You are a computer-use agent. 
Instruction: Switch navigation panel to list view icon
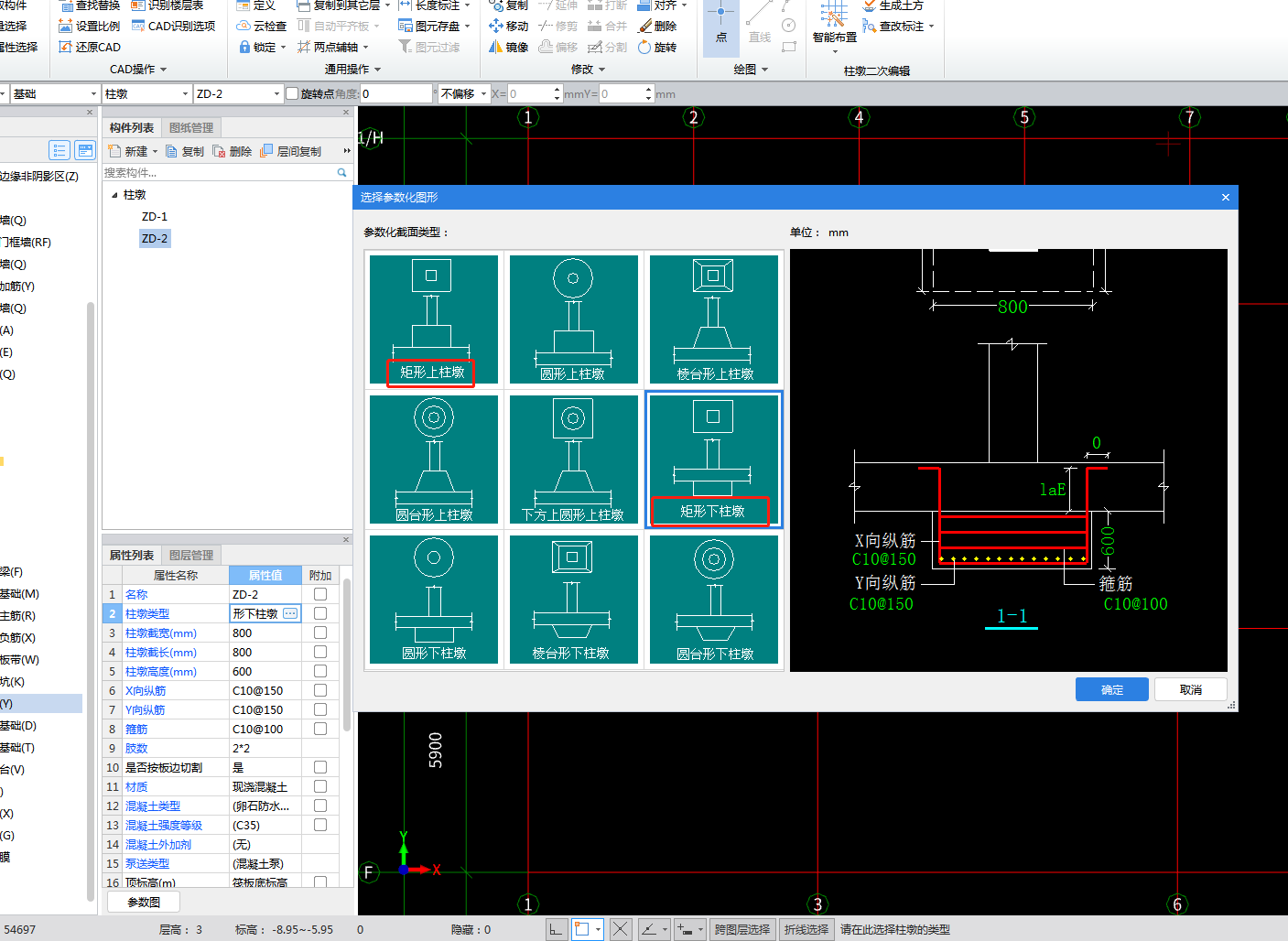(x=60, y=150)
